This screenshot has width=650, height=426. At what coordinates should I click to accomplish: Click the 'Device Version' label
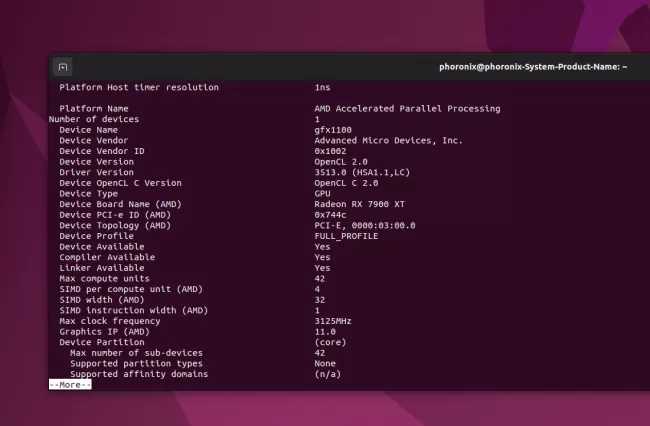tap(96, 162)
